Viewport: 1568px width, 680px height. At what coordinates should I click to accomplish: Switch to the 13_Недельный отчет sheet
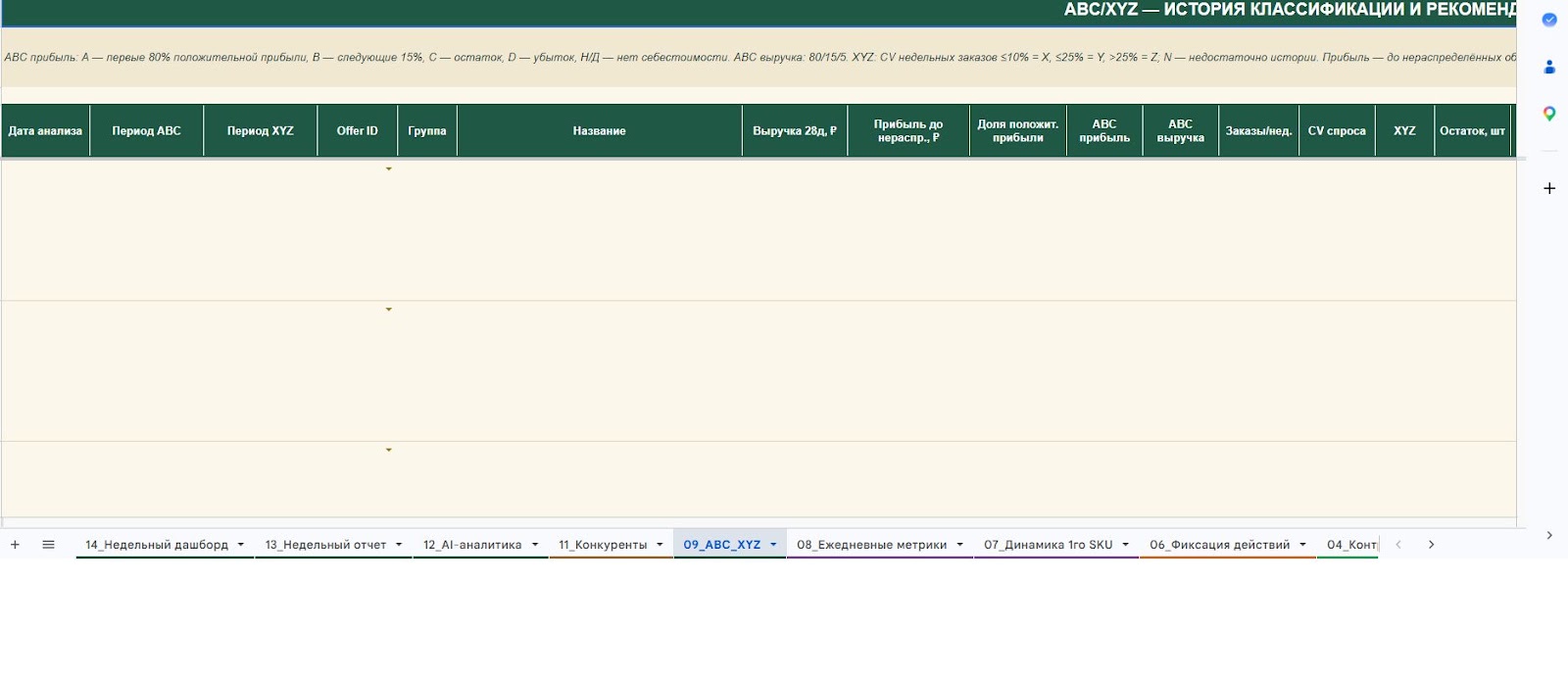tap(325, 545)
